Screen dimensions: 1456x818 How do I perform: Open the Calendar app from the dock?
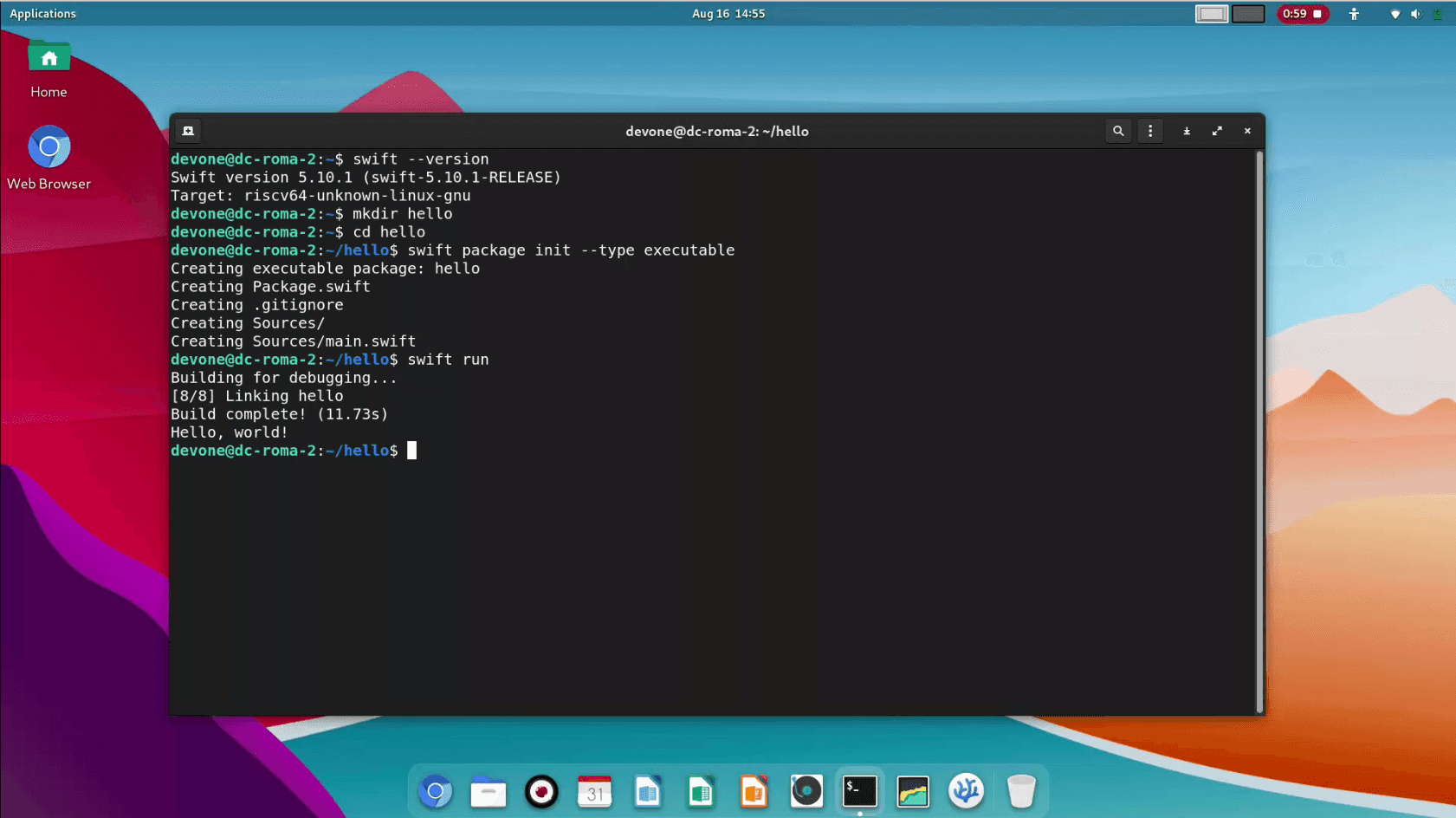coord(594,791)
